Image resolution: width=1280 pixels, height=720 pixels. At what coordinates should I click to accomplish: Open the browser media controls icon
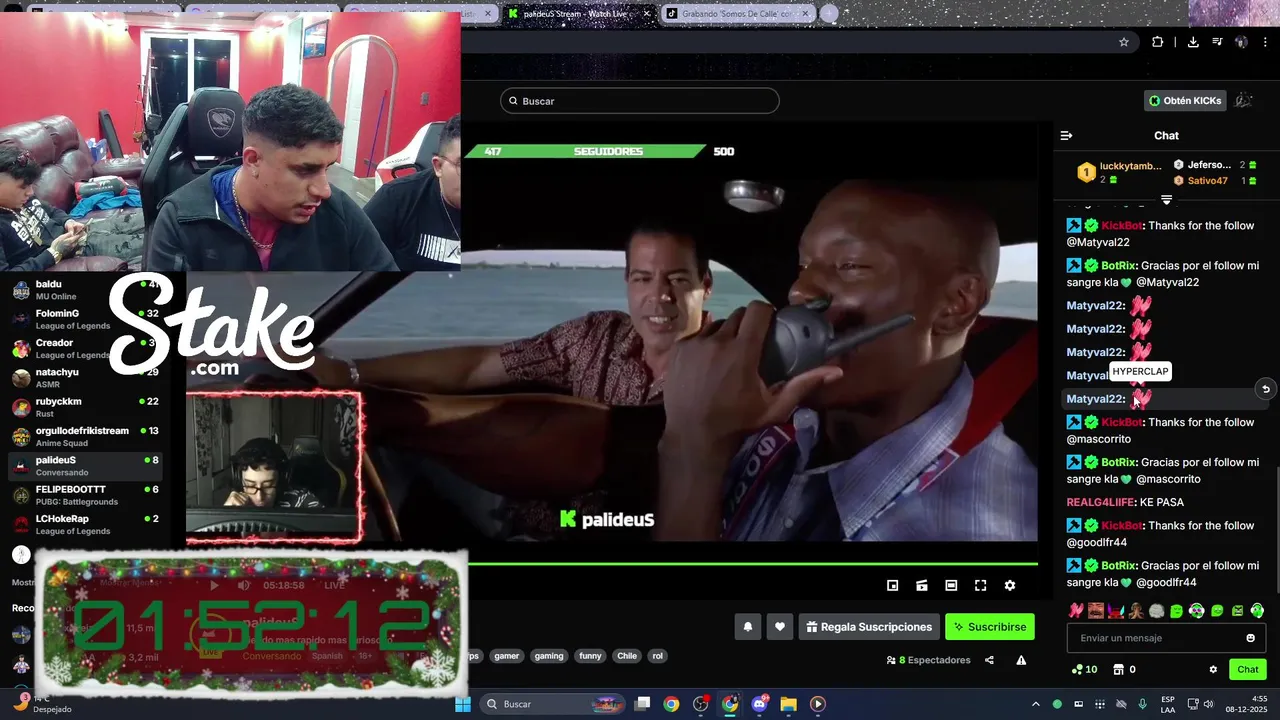[x=1217, y=42]
